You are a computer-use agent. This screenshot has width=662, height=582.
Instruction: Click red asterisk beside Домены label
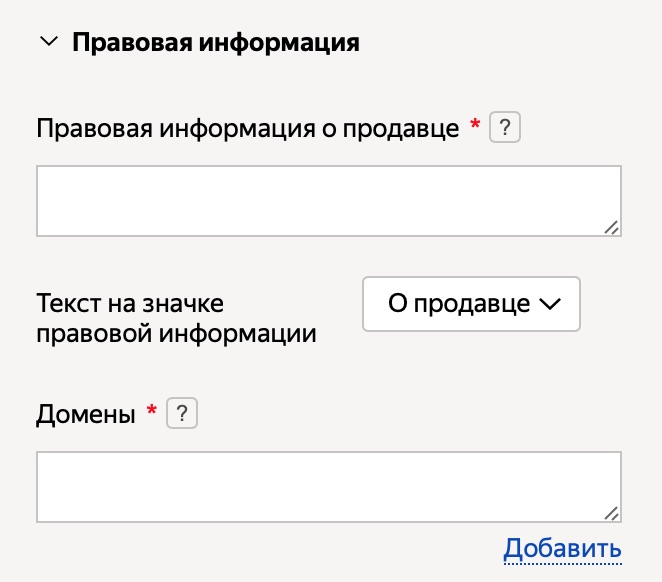(152, 409)
